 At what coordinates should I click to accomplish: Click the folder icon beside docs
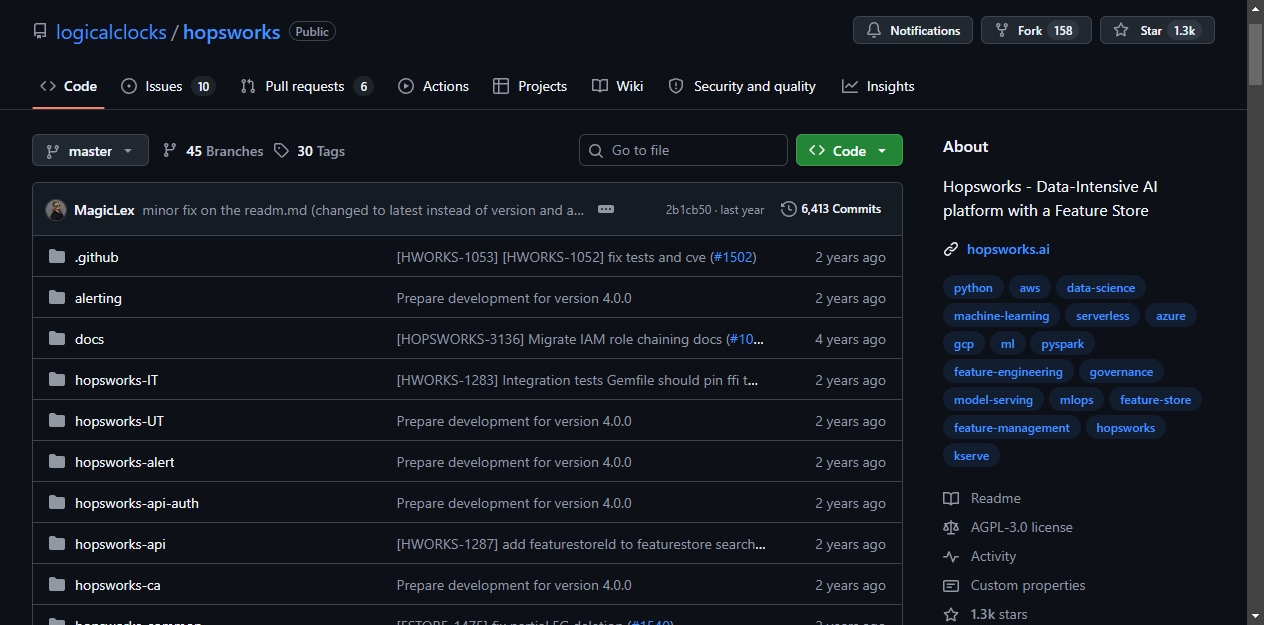pos(57,339)
